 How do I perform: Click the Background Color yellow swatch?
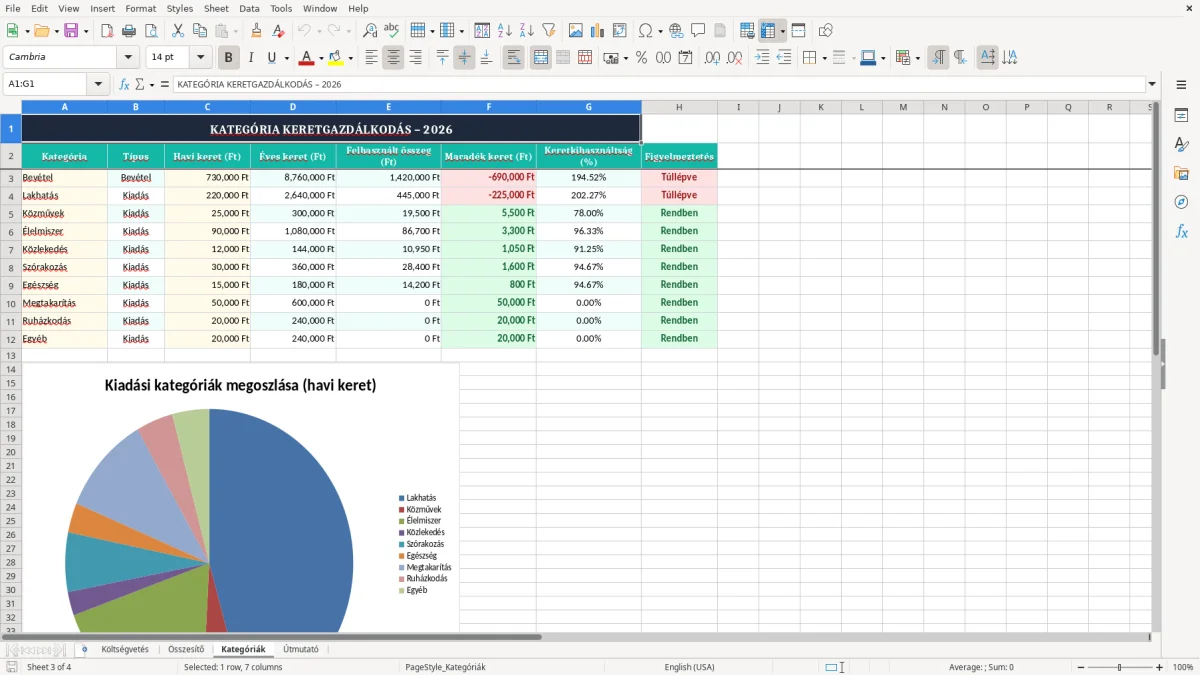pyautogui.click(x=335, y=58)
